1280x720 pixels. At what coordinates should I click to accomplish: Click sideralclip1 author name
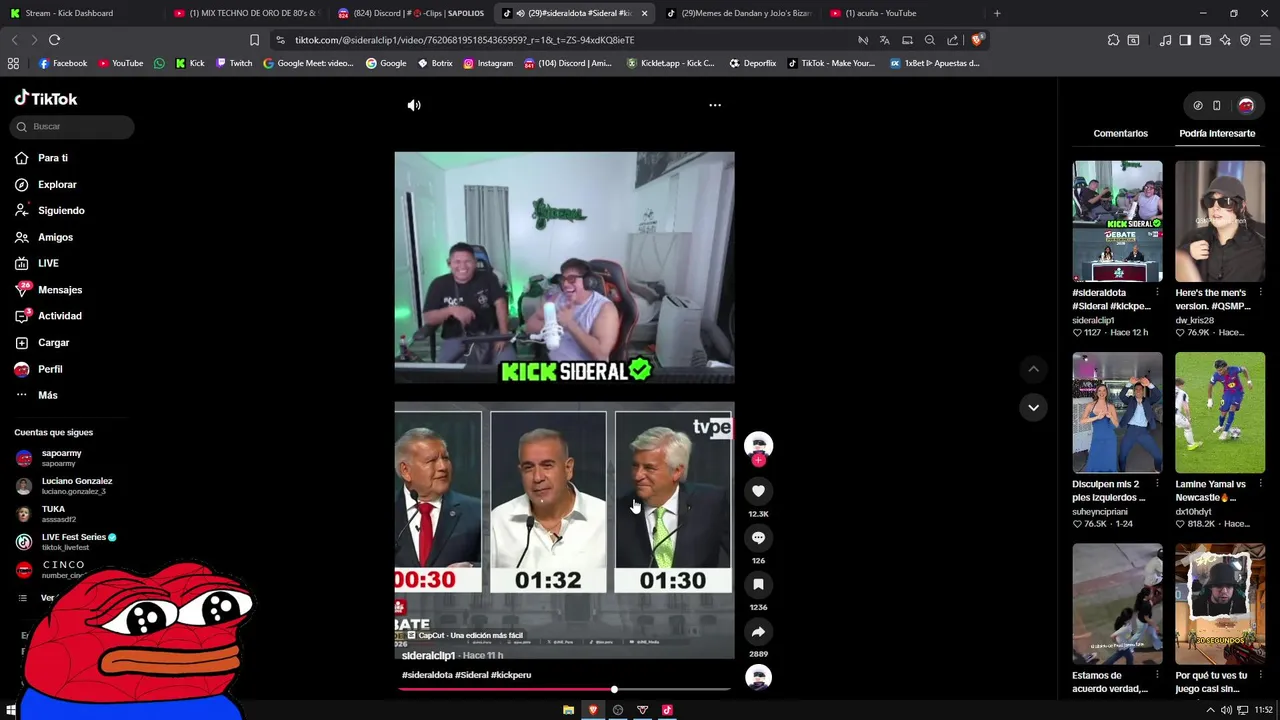pos(428,656)
